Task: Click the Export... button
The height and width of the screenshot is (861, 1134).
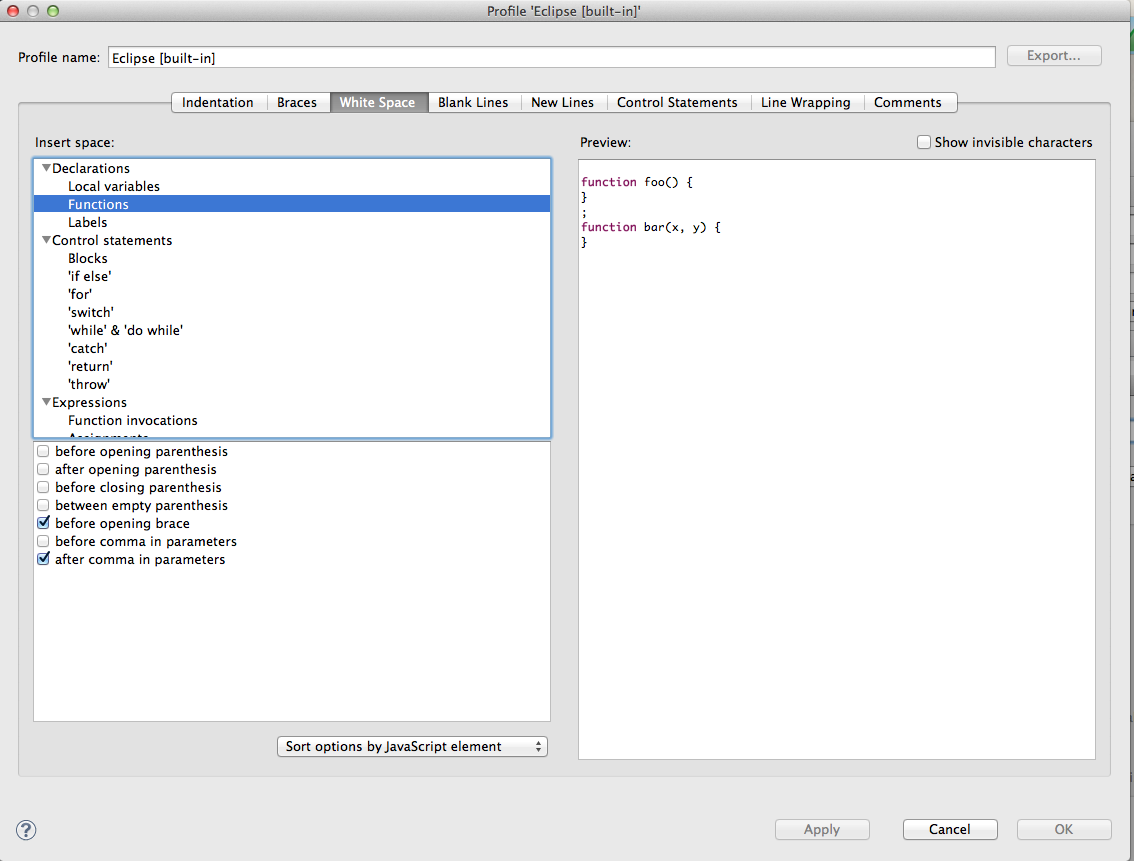Action: pyautogui.click(x=1053, y=56)
